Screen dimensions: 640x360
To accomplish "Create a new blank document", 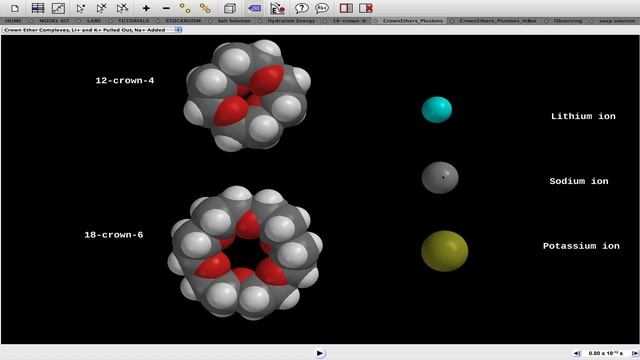I will click(x=15, y=8).
